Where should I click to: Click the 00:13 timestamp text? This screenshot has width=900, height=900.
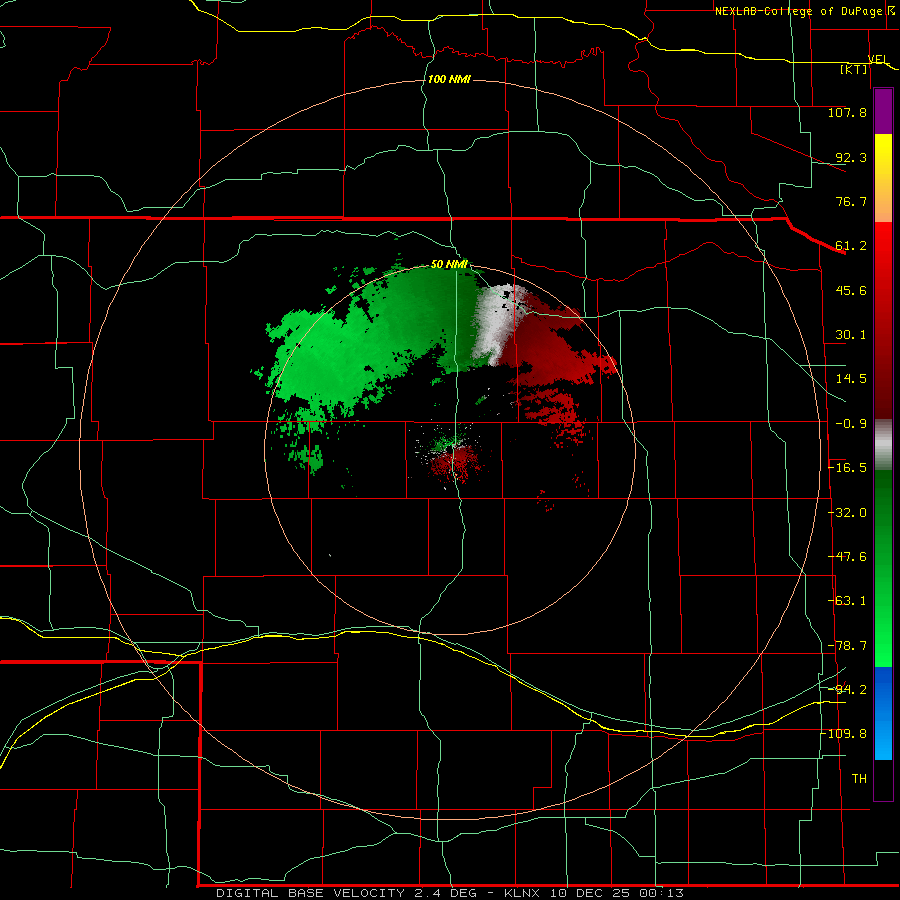coord(659,893)
